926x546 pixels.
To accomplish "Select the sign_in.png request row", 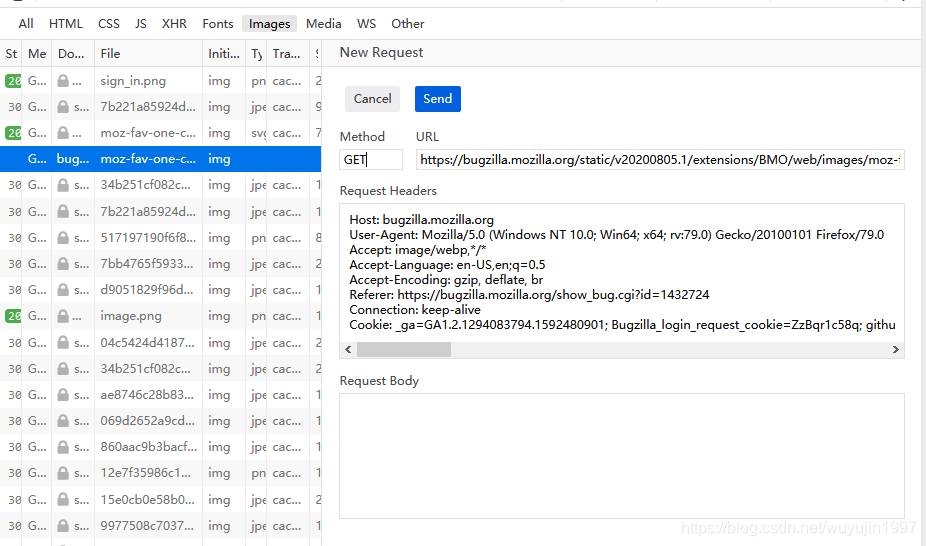I will click(161, 81).
